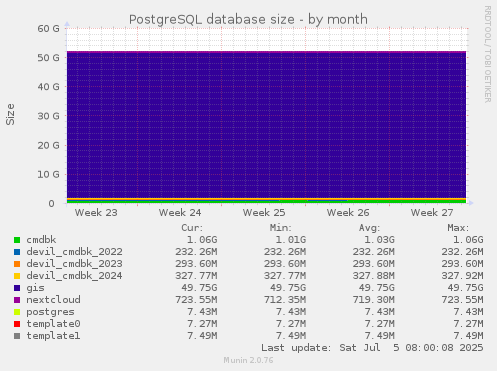Click the Max: column header
Image resolution: width=497 pixels, height=371 pixels.
458,228
